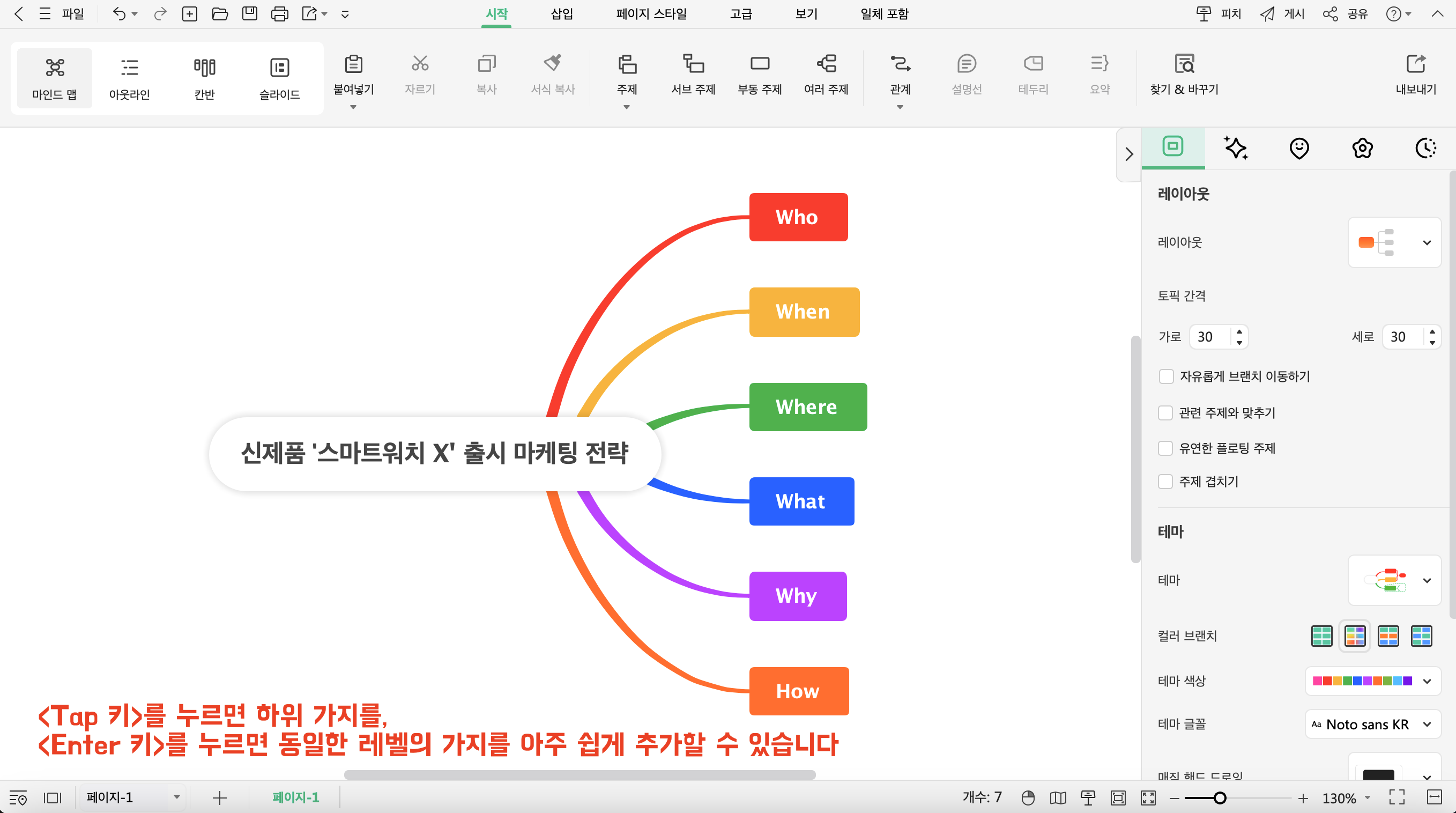Add a new page with the plus button
The image size is (1456, 813).
220,798
